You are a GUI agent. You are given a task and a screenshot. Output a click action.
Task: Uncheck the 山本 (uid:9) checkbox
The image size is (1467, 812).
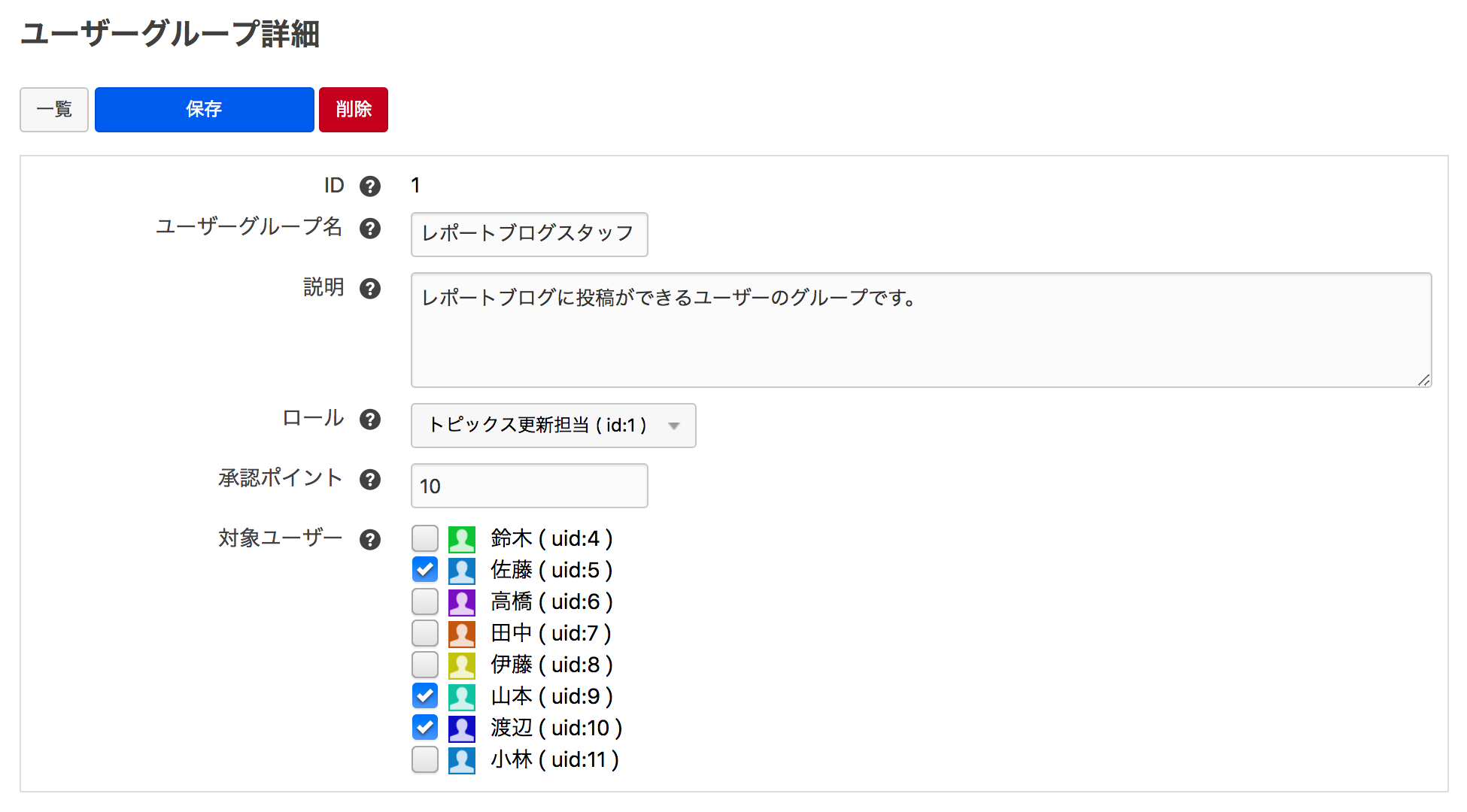click(425, 696)
